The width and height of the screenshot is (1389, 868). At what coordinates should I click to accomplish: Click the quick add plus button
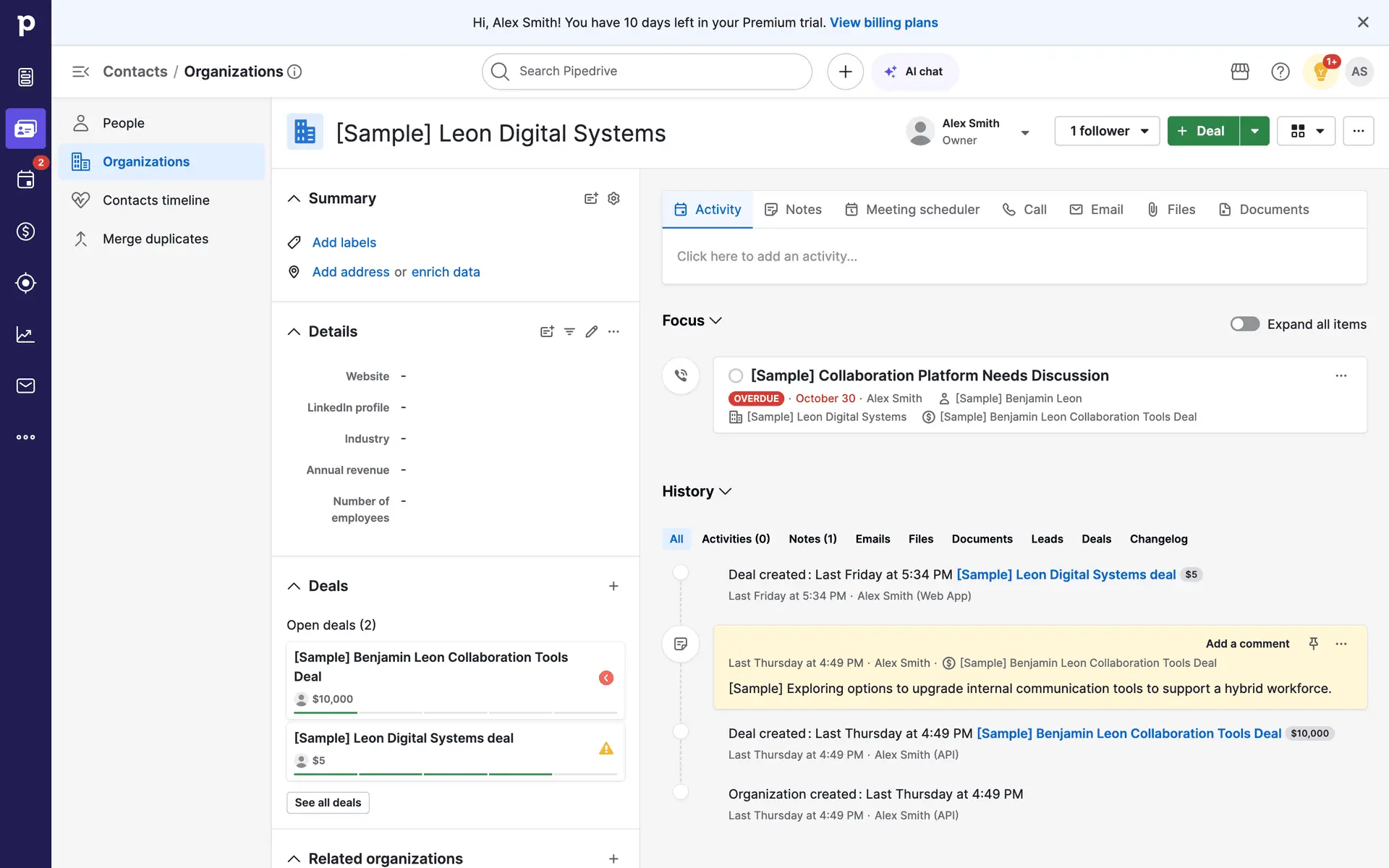(845, 72)
